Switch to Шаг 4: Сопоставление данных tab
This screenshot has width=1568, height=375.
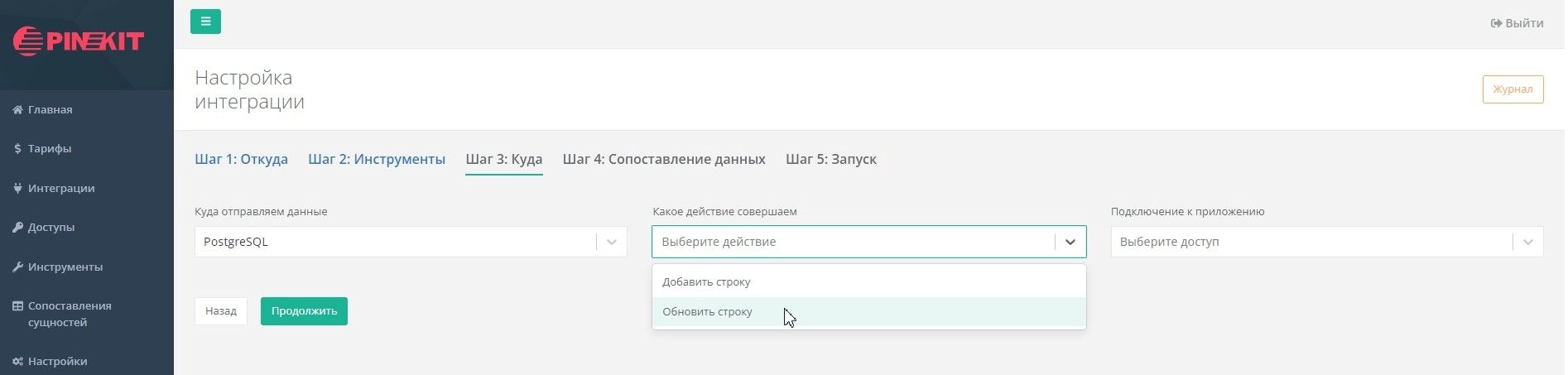tap(663, 159)
